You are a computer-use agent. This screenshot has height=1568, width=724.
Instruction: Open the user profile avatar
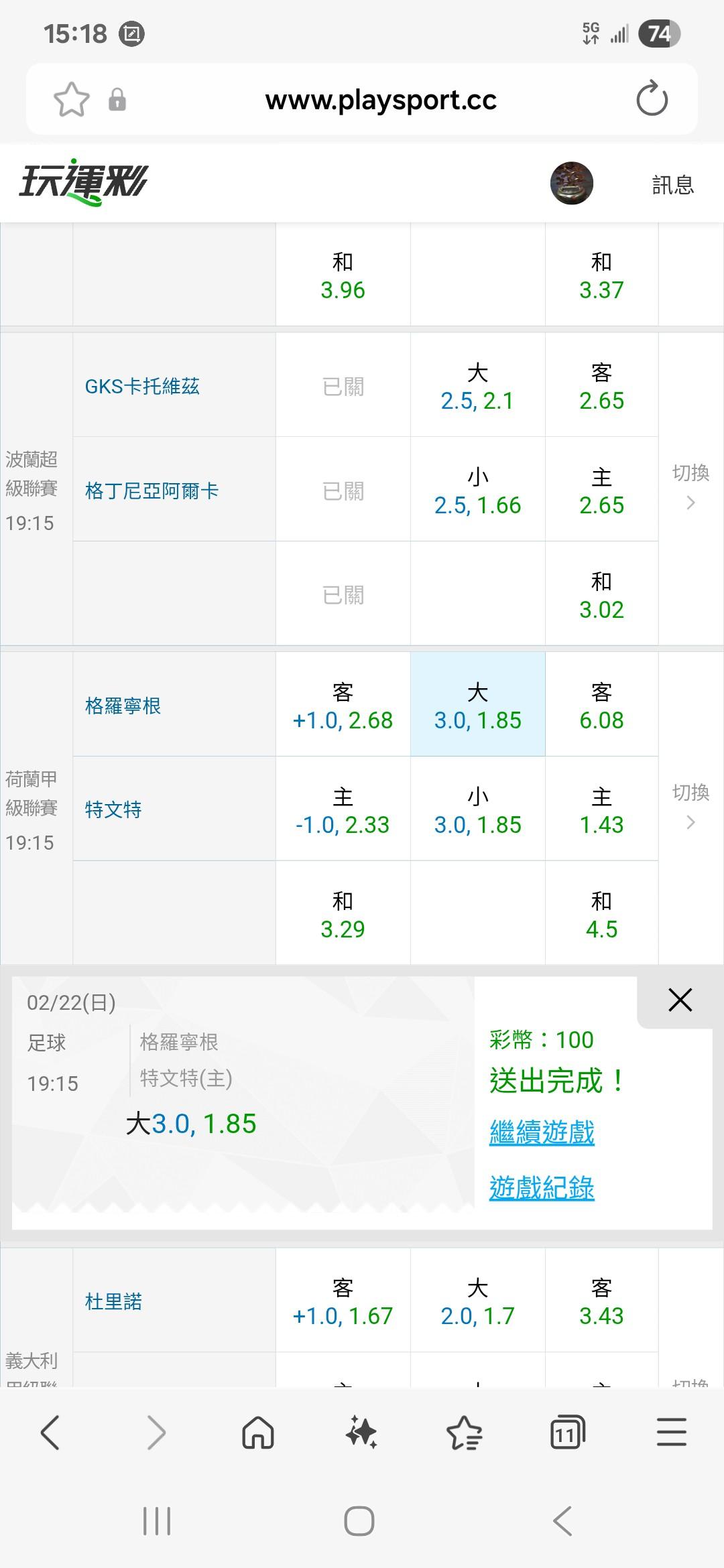click(x=571, y=183)
